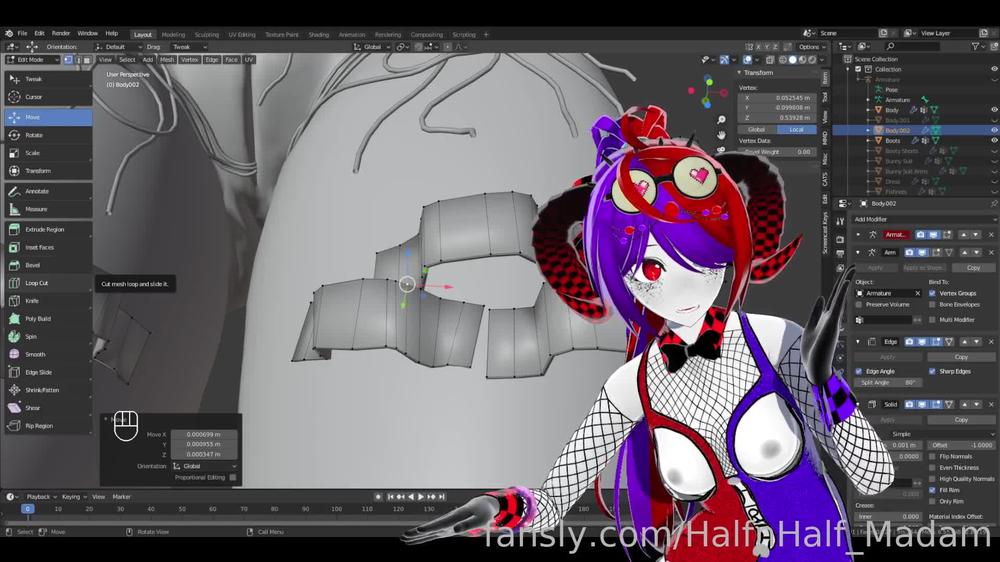This screenshot has height=562, width=1000.
Task: Open the Global transform orientation dropdown
Action: tap(372, 47)
